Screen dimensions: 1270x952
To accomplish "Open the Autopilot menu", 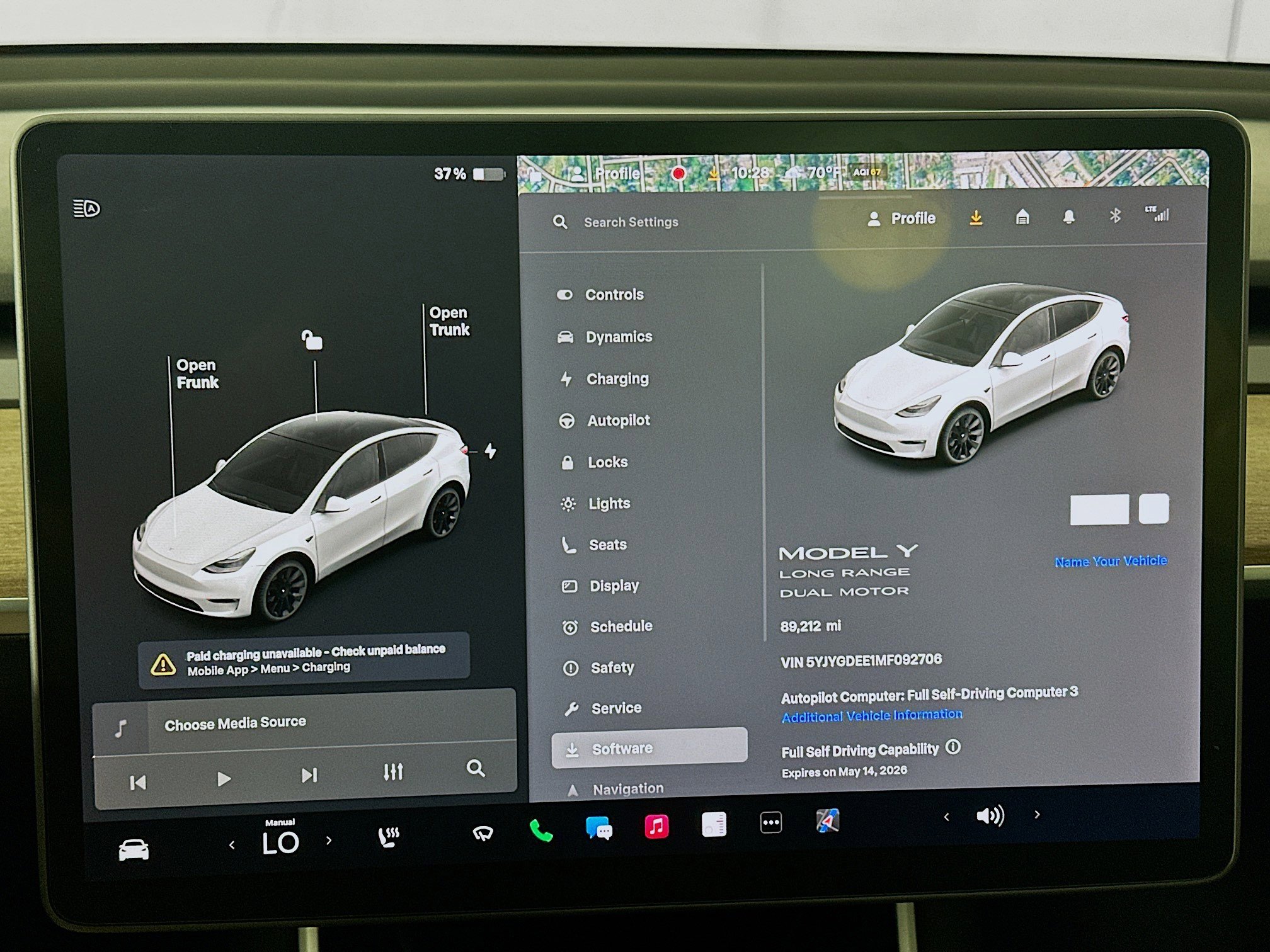I will coord(605,421).
